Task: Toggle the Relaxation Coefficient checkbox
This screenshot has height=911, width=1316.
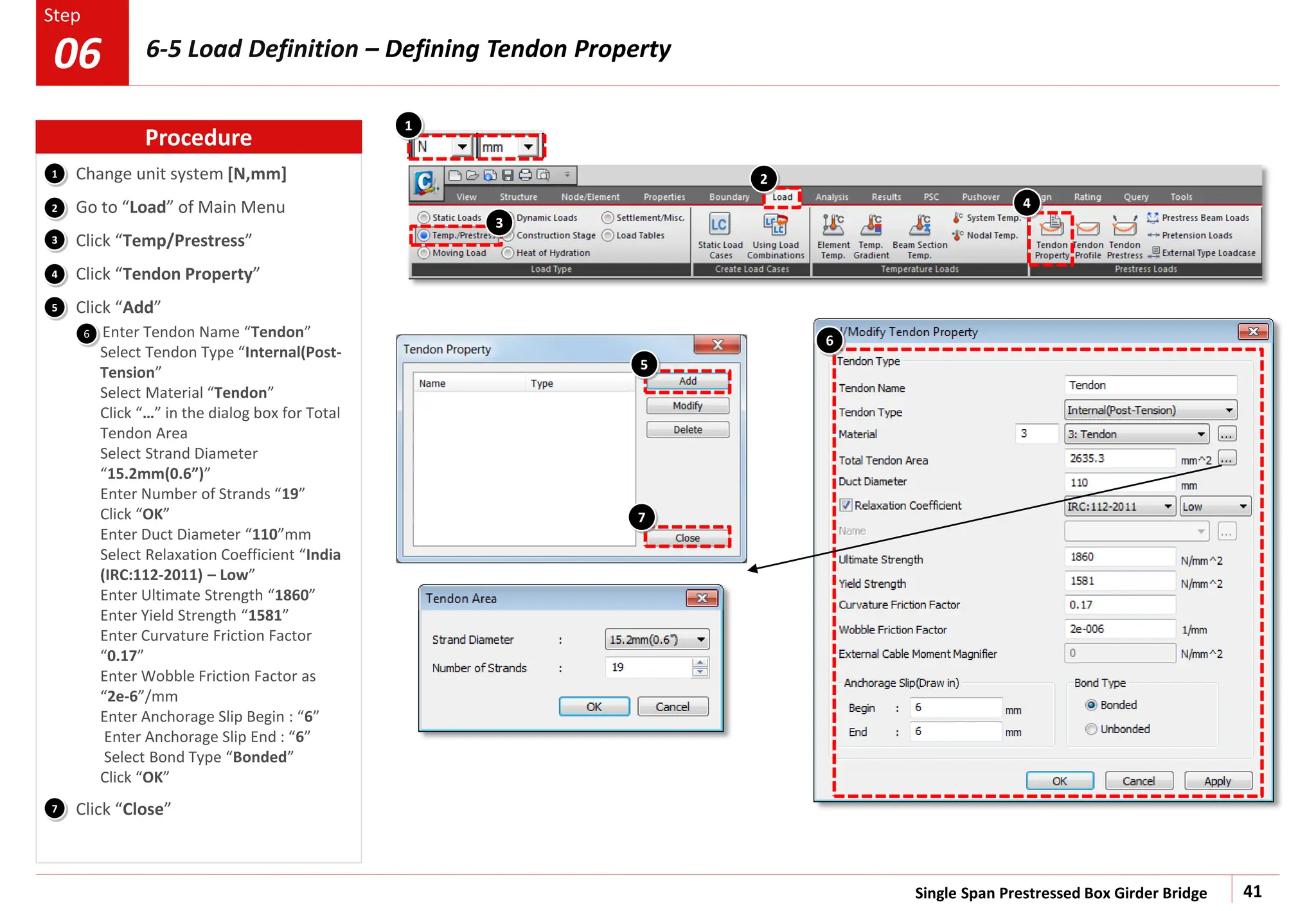Action: pos(846,506)
